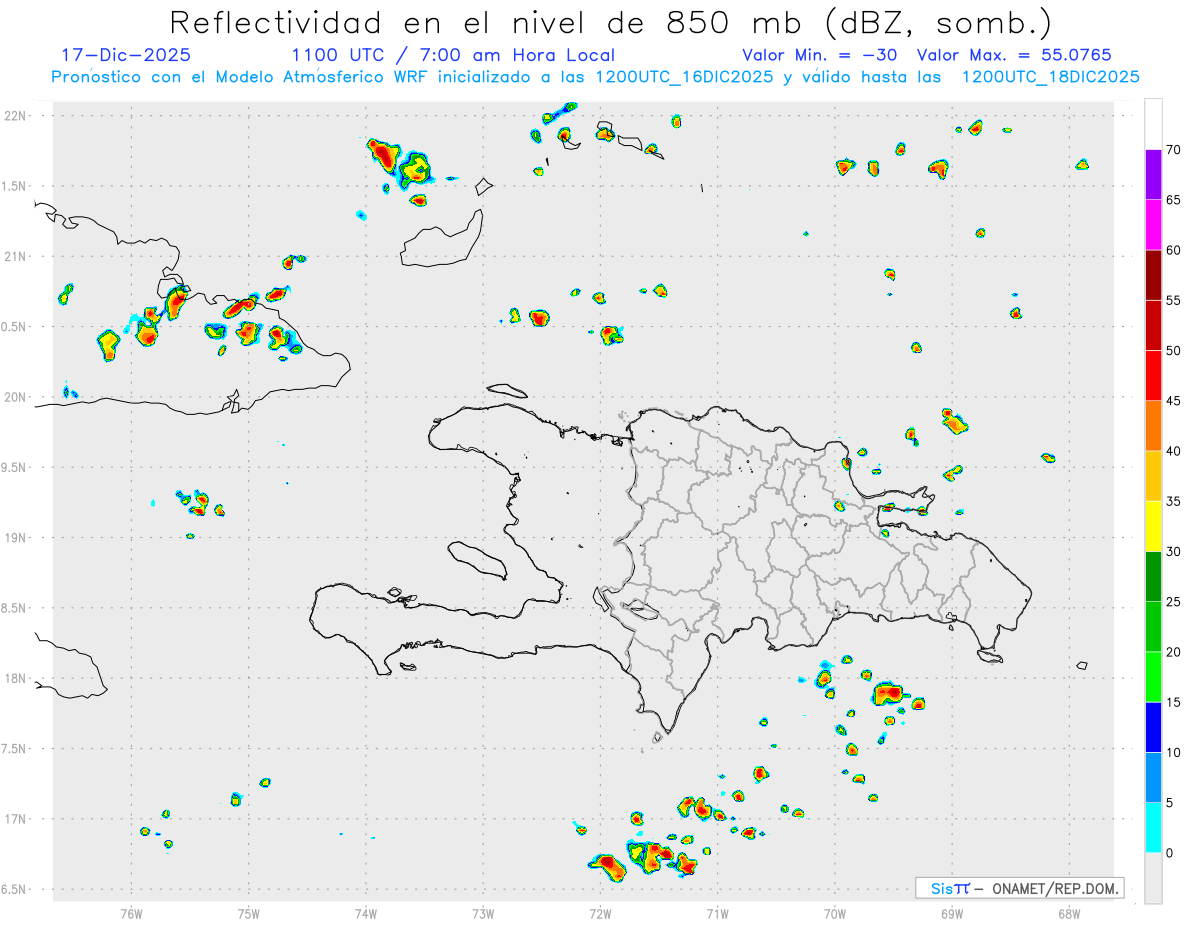Click the colorbar tick label '55'
This screenshot has height=927, width=1200.
point(1174,301)
